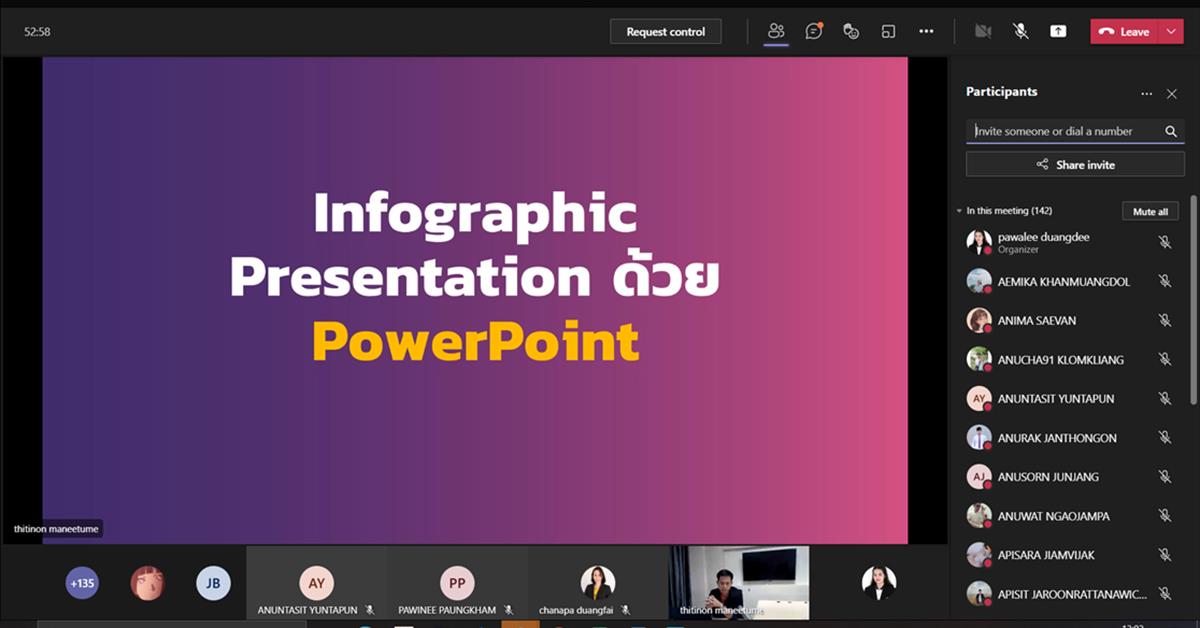The height and width of the screenshot is (628, 1200).
Task: Close the Participants panel
Action: click(x=1172, y=94)
